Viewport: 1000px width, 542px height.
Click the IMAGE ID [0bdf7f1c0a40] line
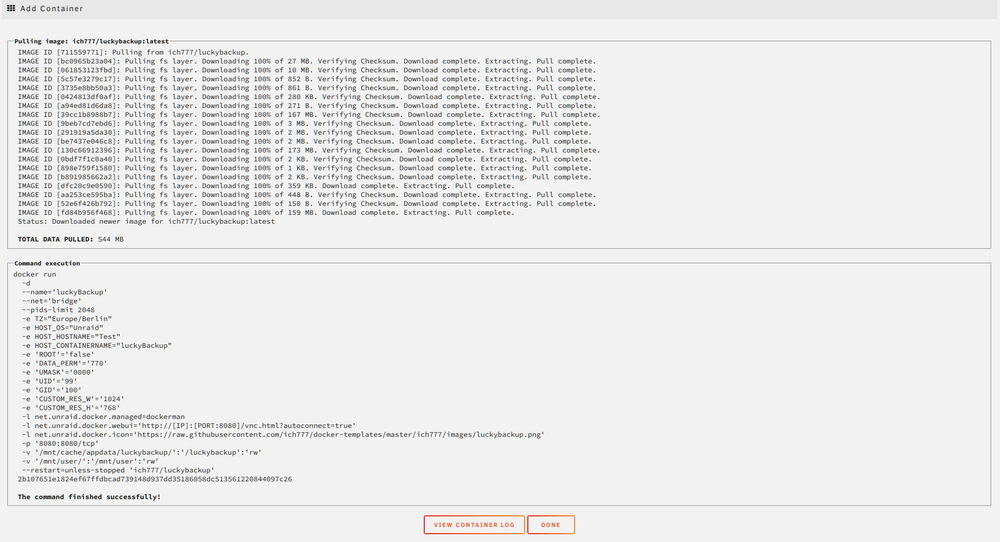305,159
